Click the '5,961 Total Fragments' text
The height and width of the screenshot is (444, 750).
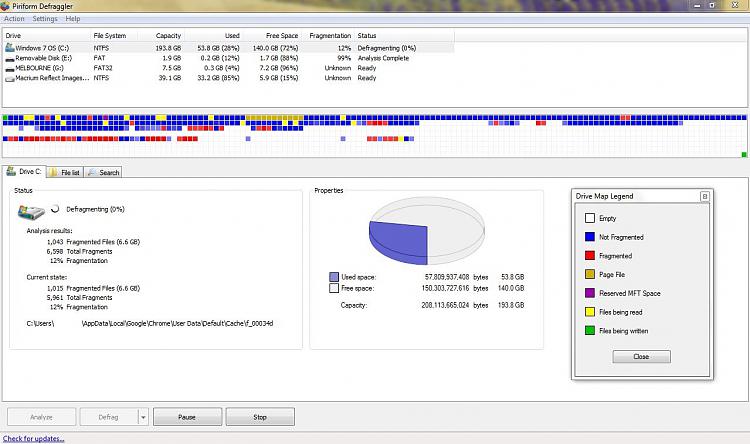pos(79,298)
